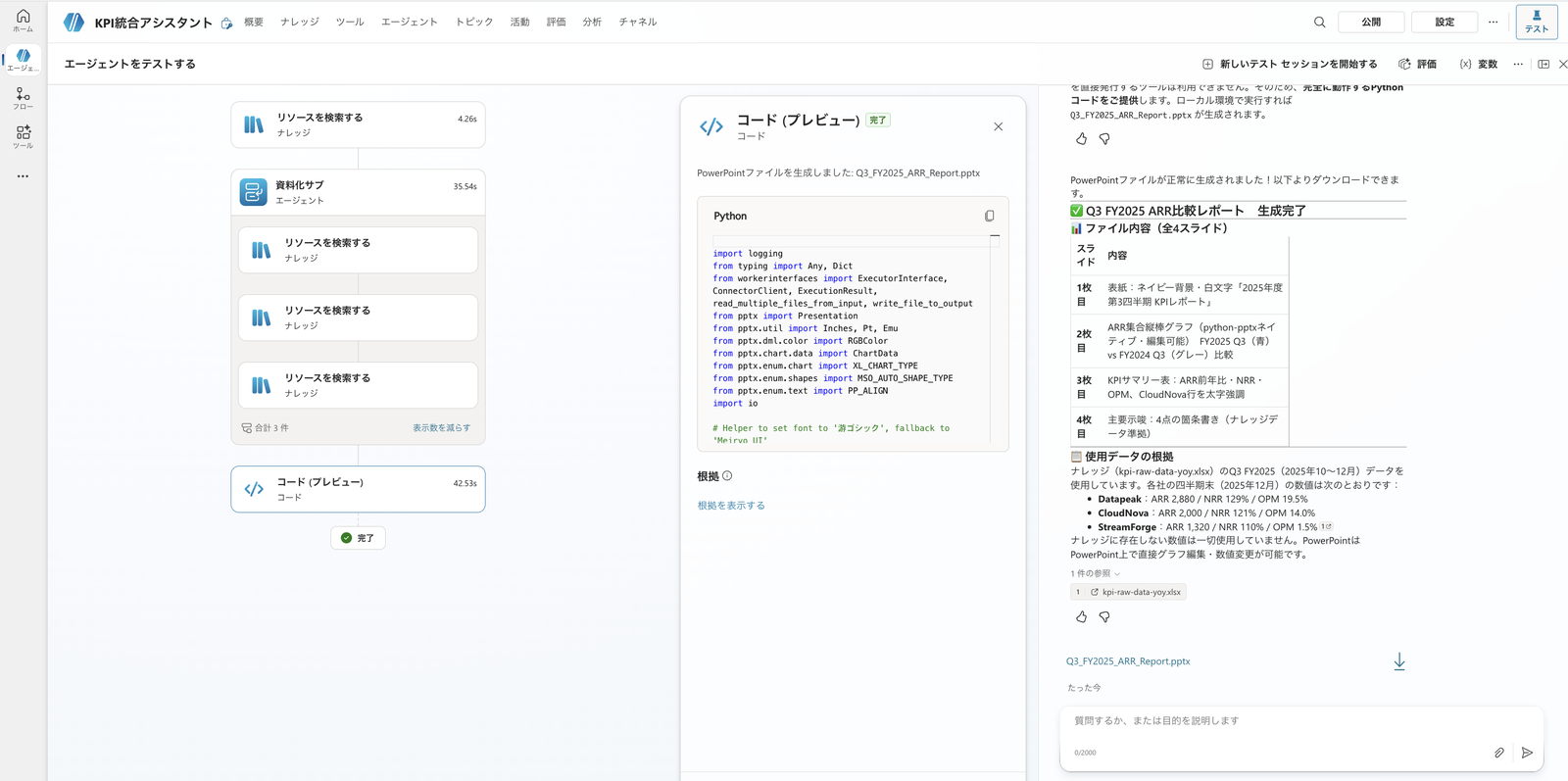Open the ellipsis menu next to 設定
This screenshot has height=781, width=1568.
coord(1493,22)
